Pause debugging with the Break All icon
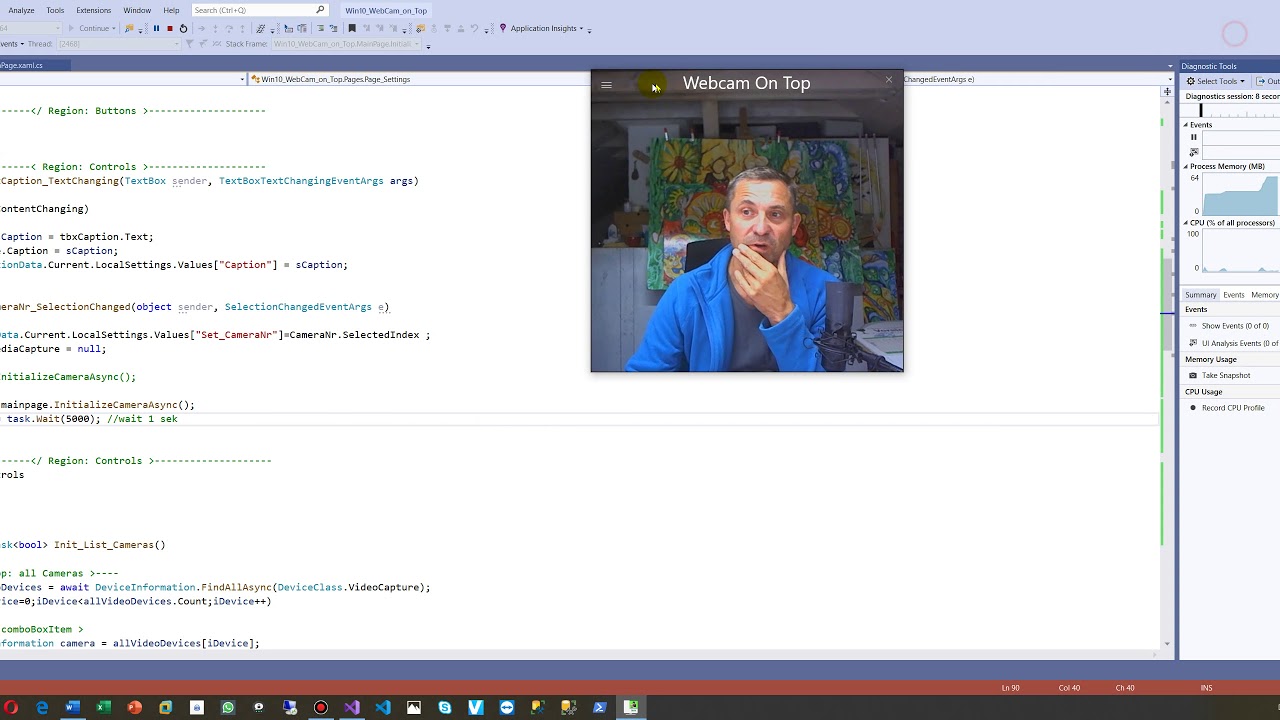This screenshot has height=720, width=1280. click(x=156, y=28)
